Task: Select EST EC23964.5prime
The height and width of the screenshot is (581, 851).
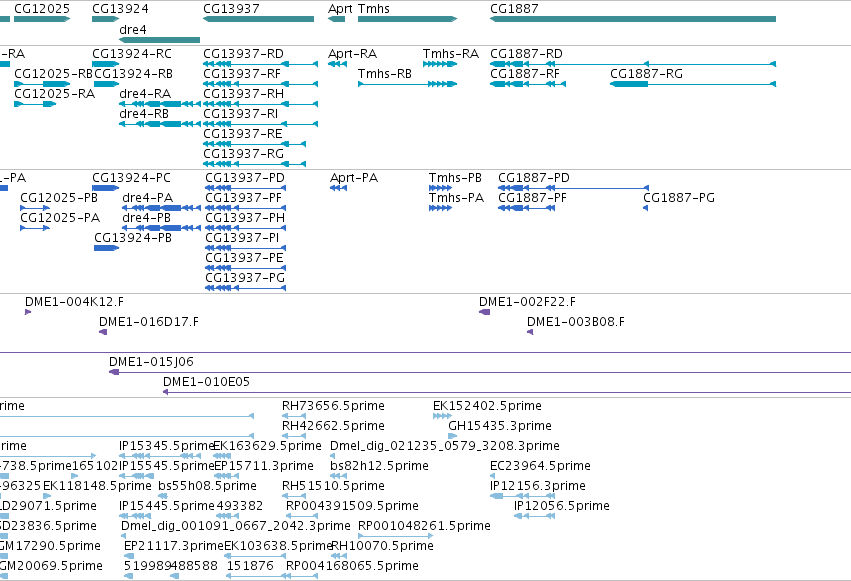Action: 492,476
